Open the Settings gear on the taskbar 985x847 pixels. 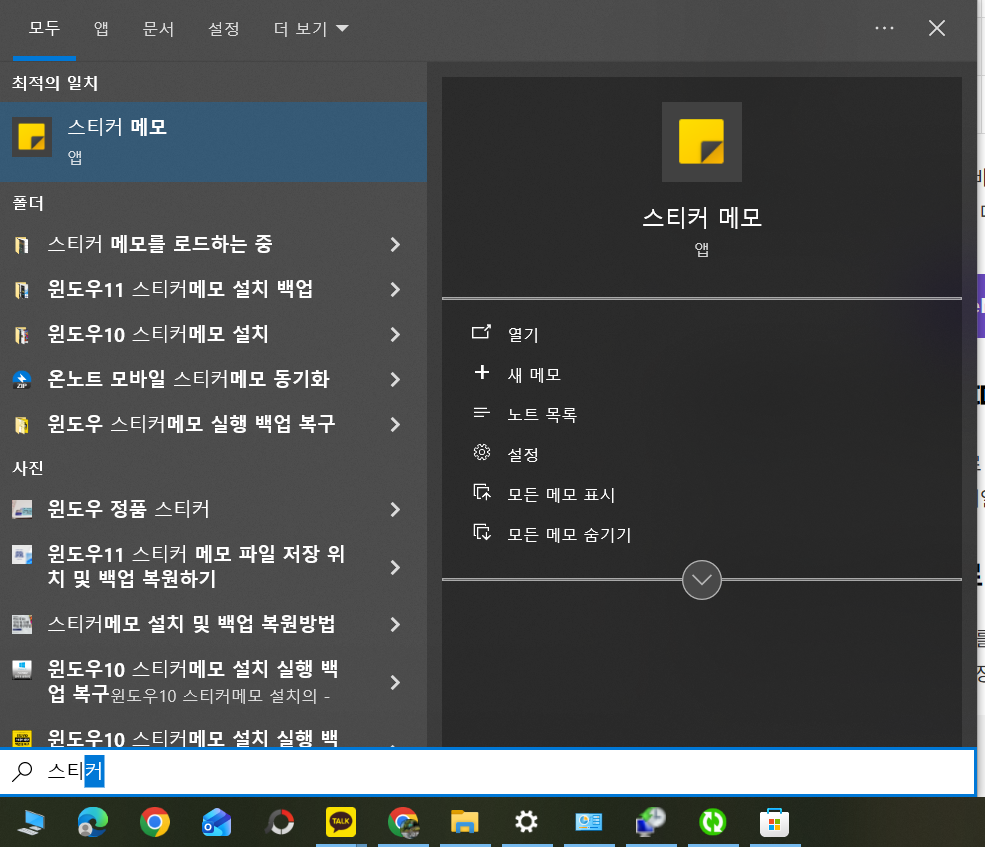(526, 822)
